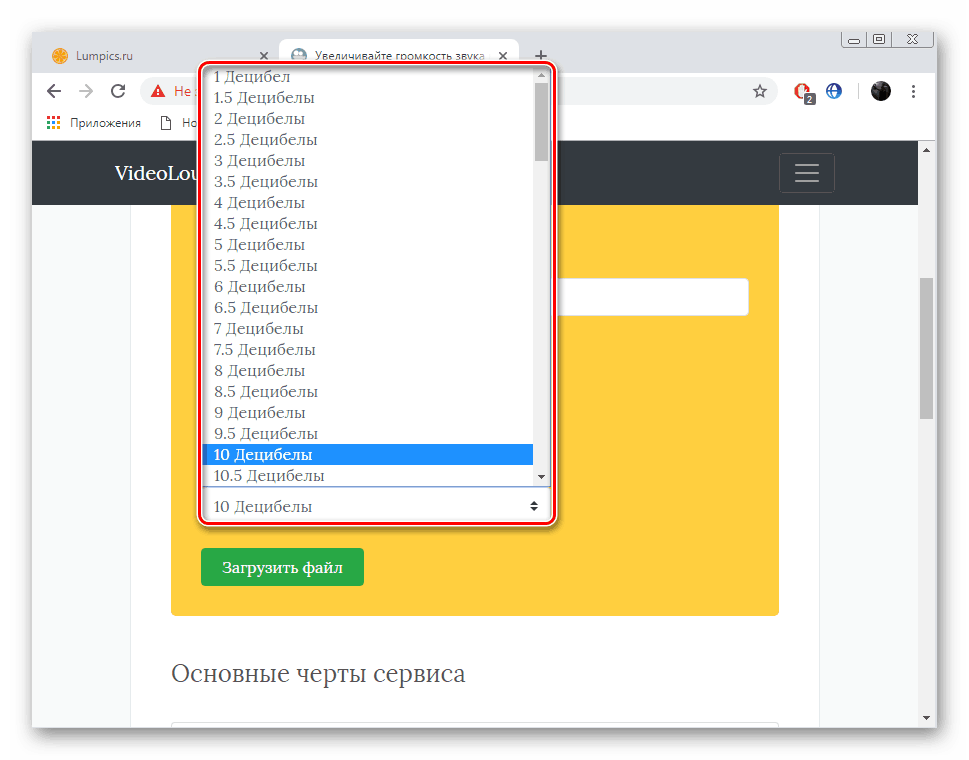Pick the highlighted 10 Децибелы entry
Viewport: 969px width, 760px height.
click(x=368, y=455)
